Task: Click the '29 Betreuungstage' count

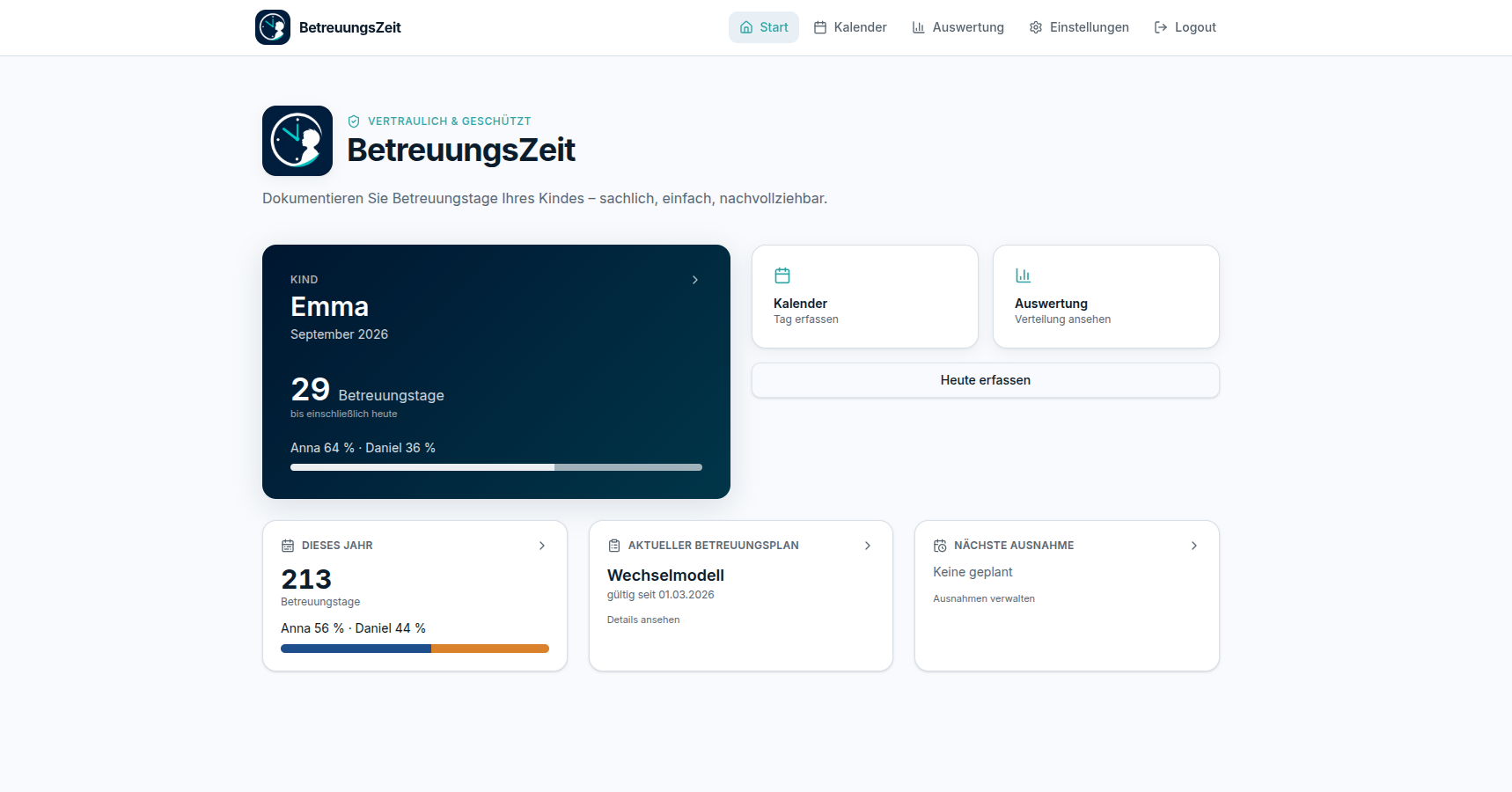Action: coord(367,390)
